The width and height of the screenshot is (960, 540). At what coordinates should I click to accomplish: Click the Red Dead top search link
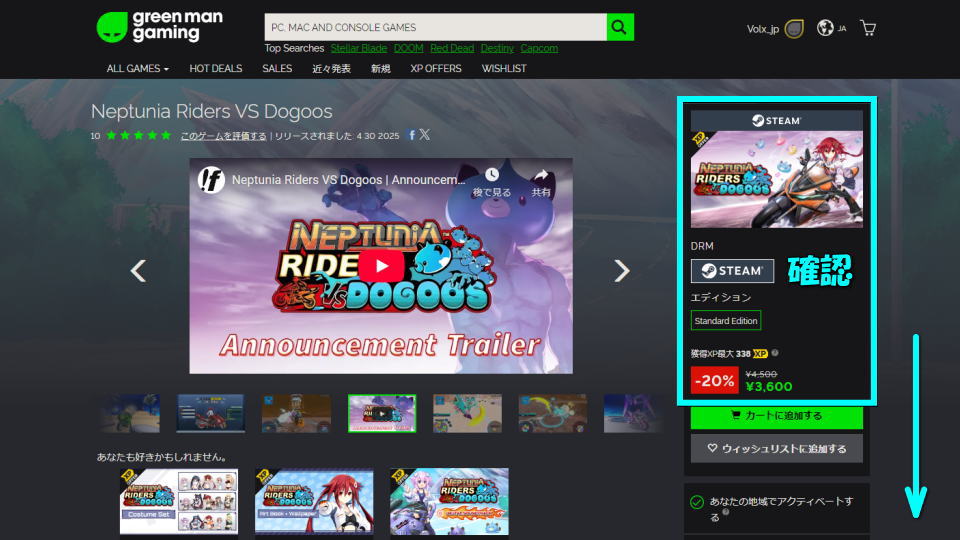pyautogui.click(x=452, y=48)
